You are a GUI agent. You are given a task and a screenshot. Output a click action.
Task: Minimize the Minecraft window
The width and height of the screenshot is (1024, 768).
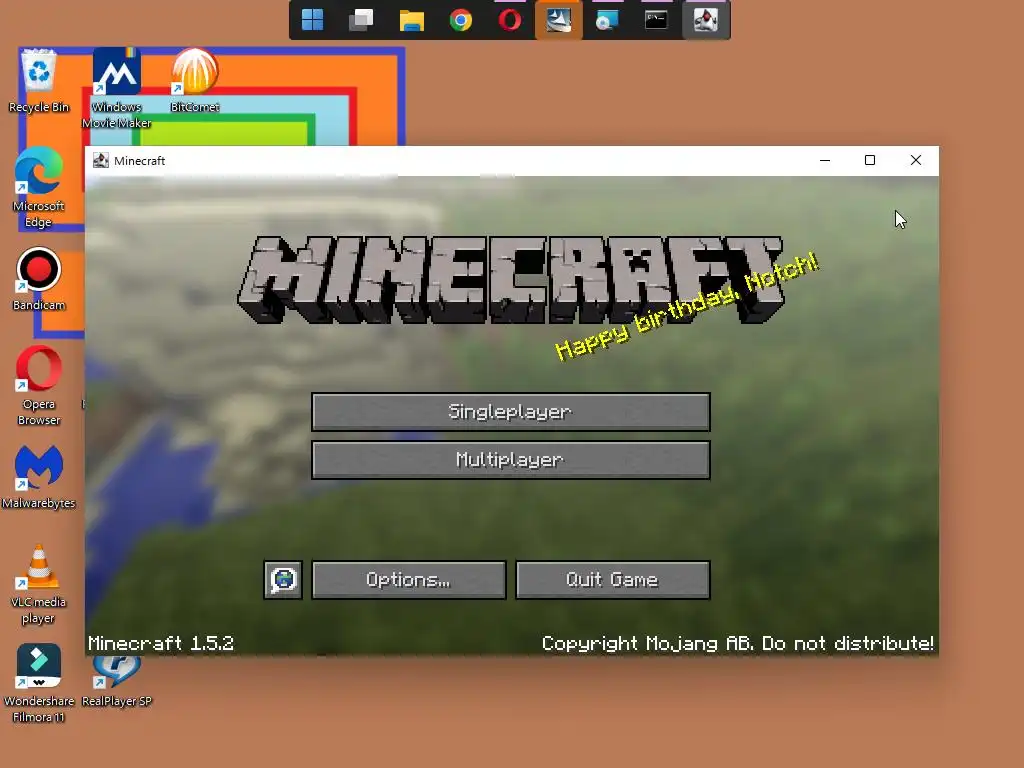point(825,161)
